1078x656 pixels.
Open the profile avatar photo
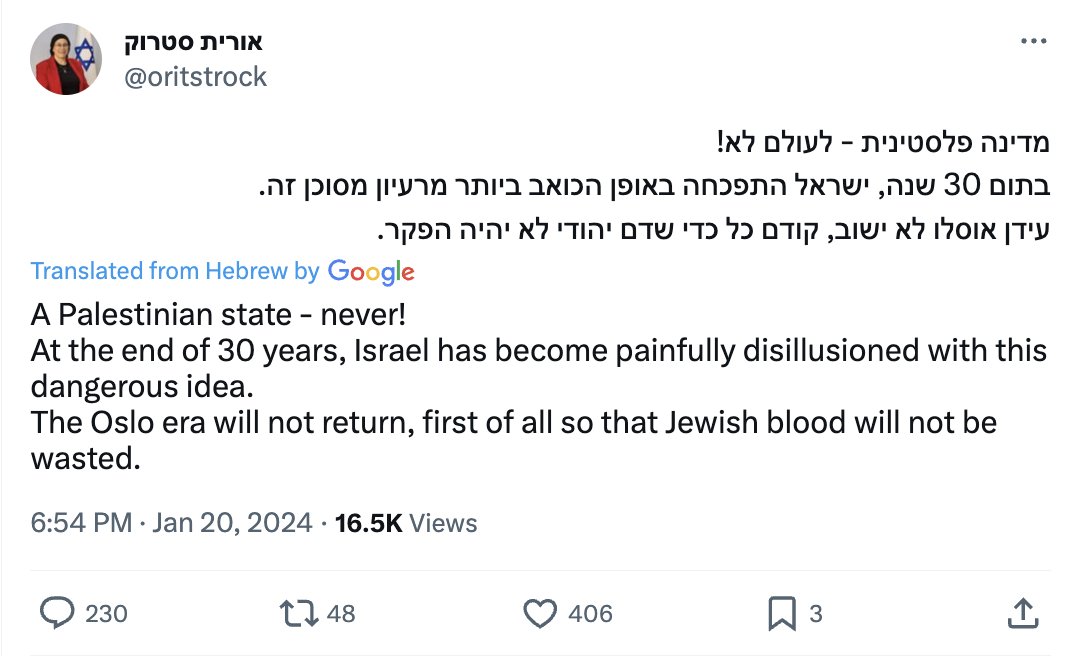tap(66, 59)
